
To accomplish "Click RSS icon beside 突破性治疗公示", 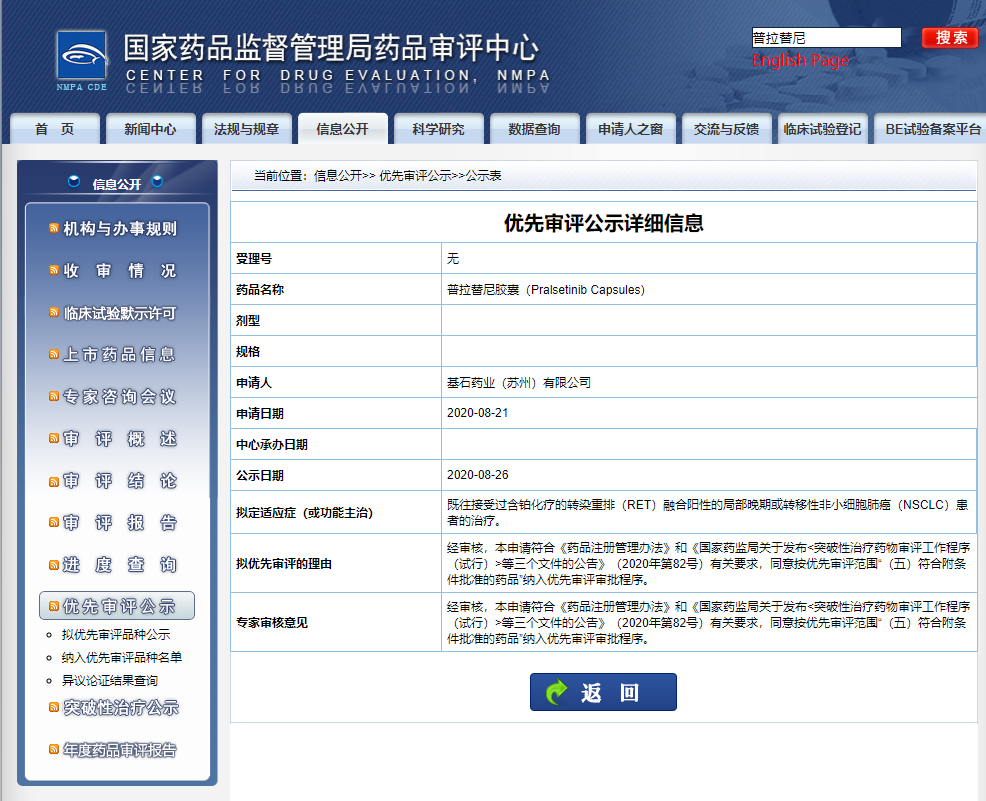I will coord(54,707).
